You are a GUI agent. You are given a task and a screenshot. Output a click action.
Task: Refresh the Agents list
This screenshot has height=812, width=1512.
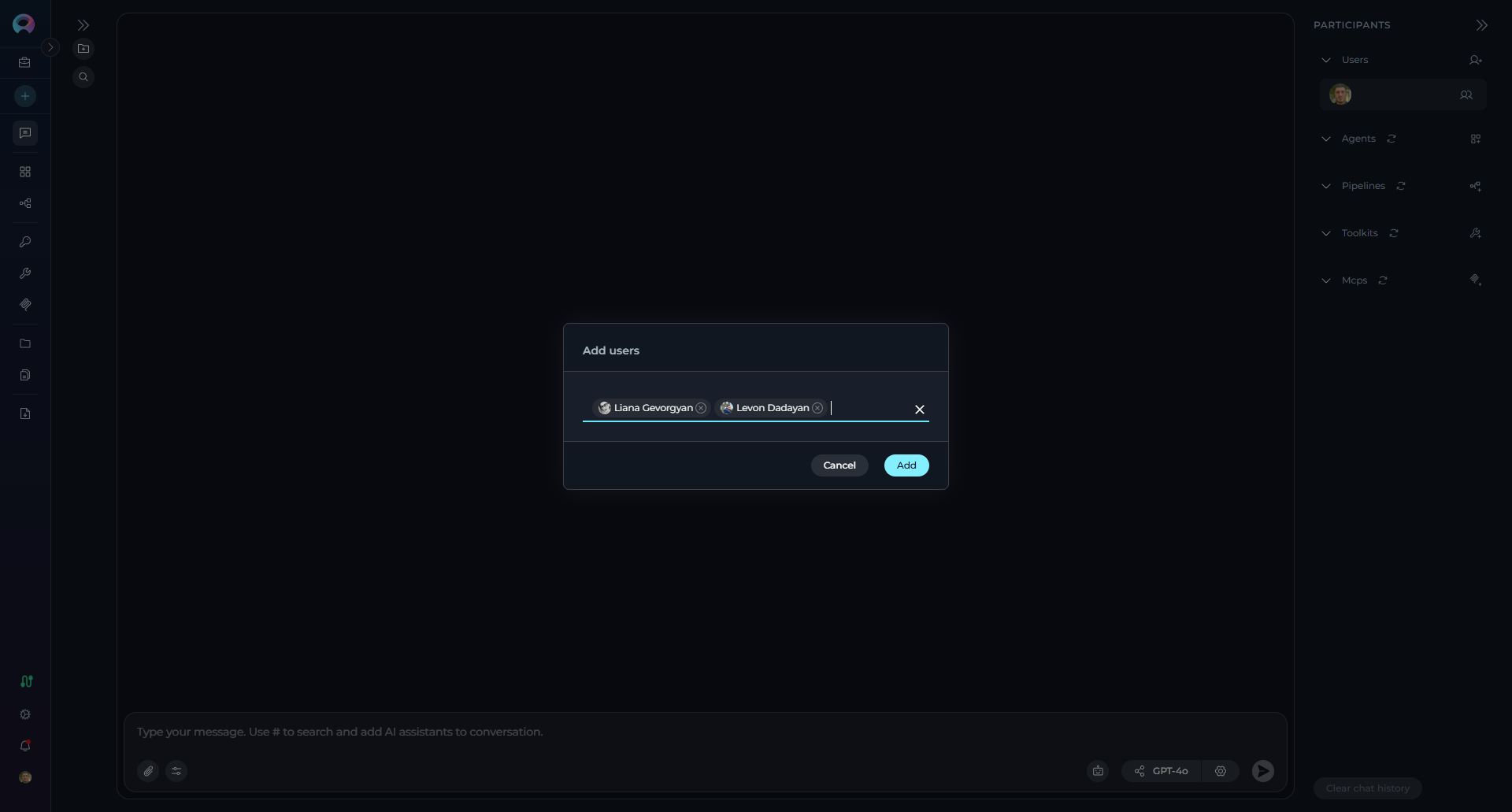pyautogui.click(x=1392, y=139)
